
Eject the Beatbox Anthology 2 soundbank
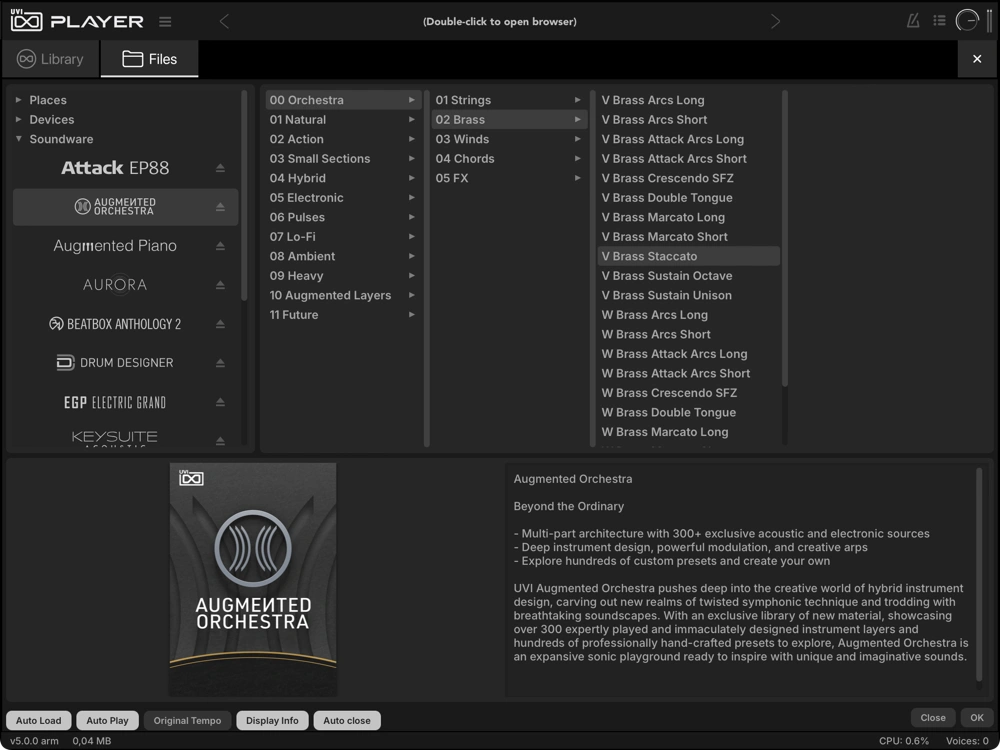(220, 324)
